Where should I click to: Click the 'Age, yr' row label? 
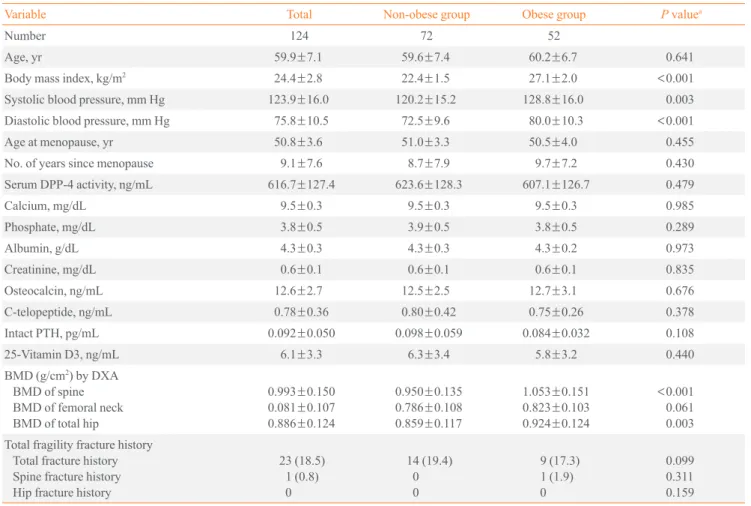point(23,58)
